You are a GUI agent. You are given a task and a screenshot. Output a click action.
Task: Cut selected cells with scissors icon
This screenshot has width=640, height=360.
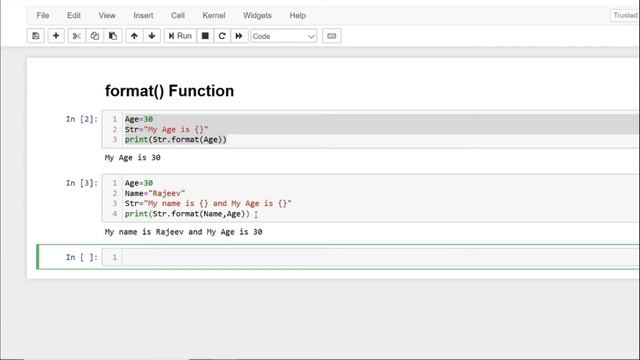point(76,36)
